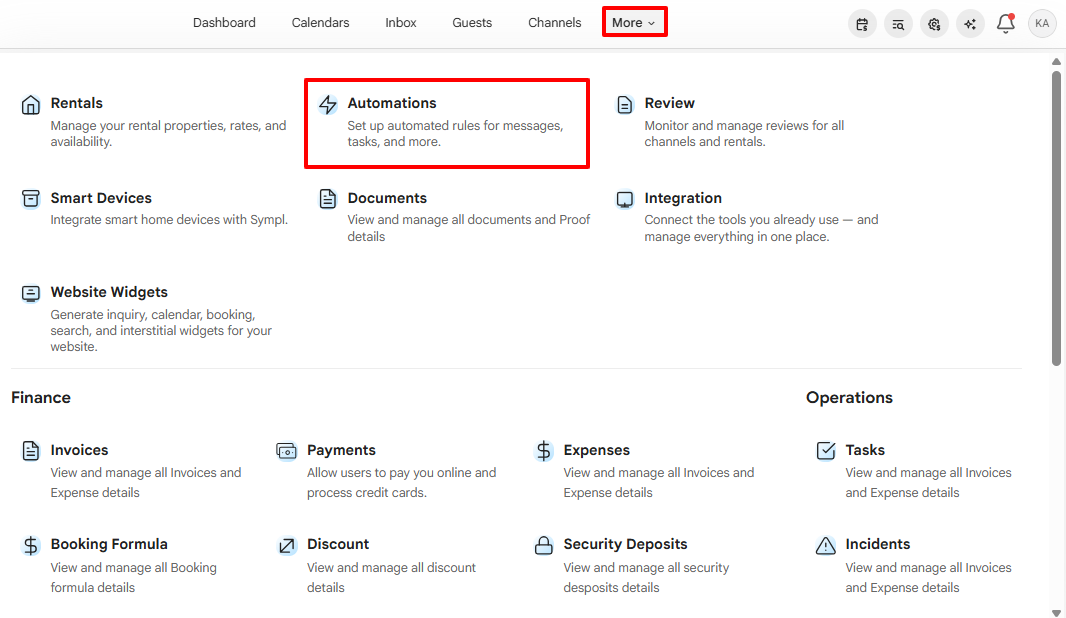Open the Payments link
1066x618 pixels.
[x=341, y=450]
